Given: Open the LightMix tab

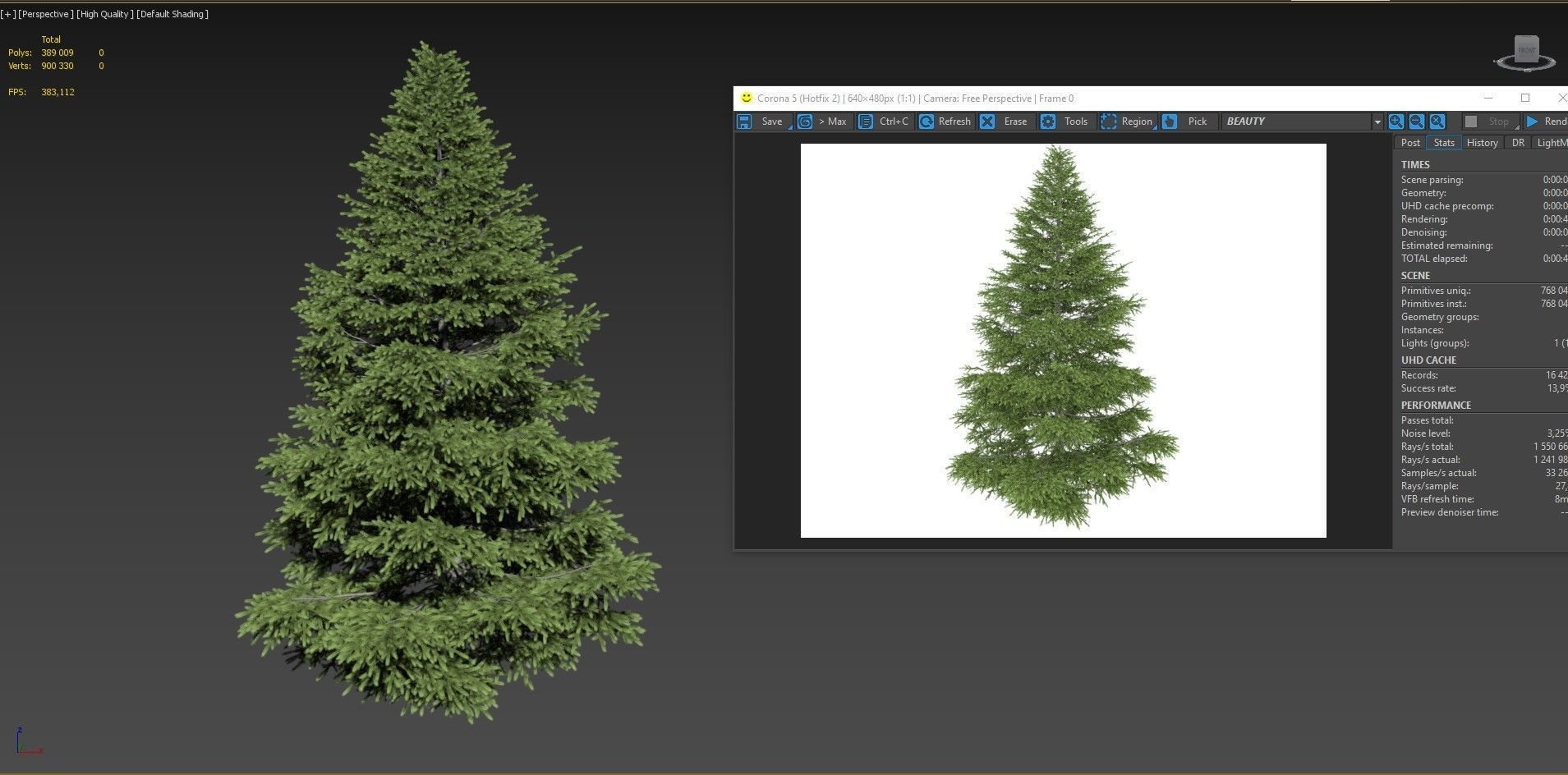Looking at the screenshot, I should click(1551, 143).
